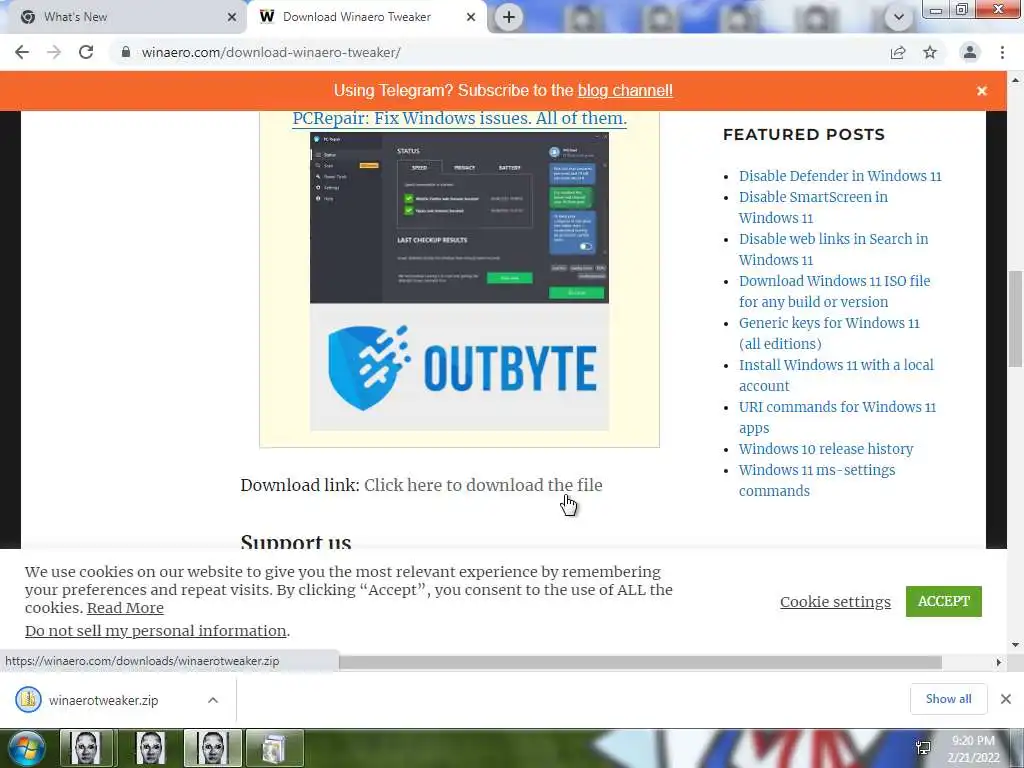Open URI commands for Windows 11 apps

pyautogui.click(x=837, y=417)
